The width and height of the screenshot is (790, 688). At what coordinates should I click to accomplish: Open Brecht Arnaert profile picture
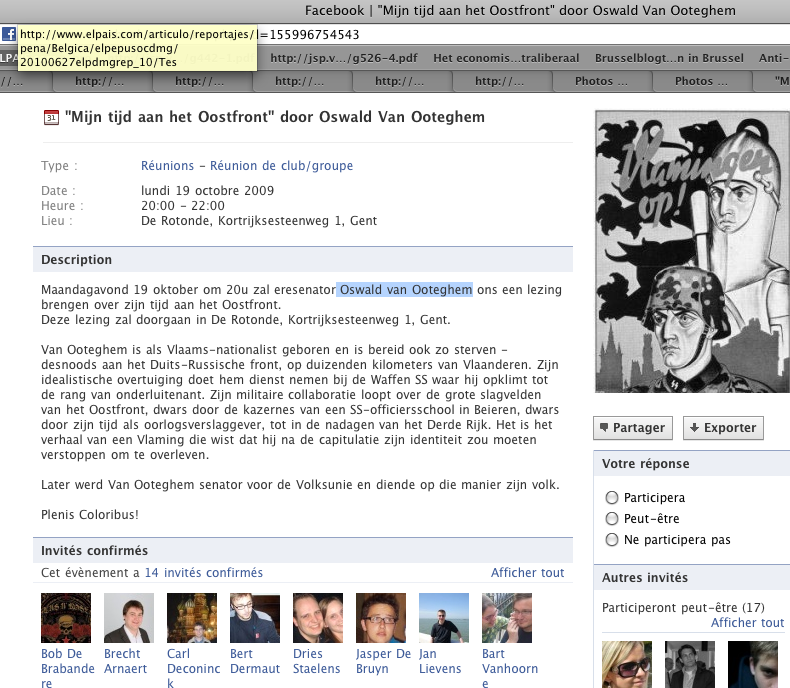tap(129, 618)
